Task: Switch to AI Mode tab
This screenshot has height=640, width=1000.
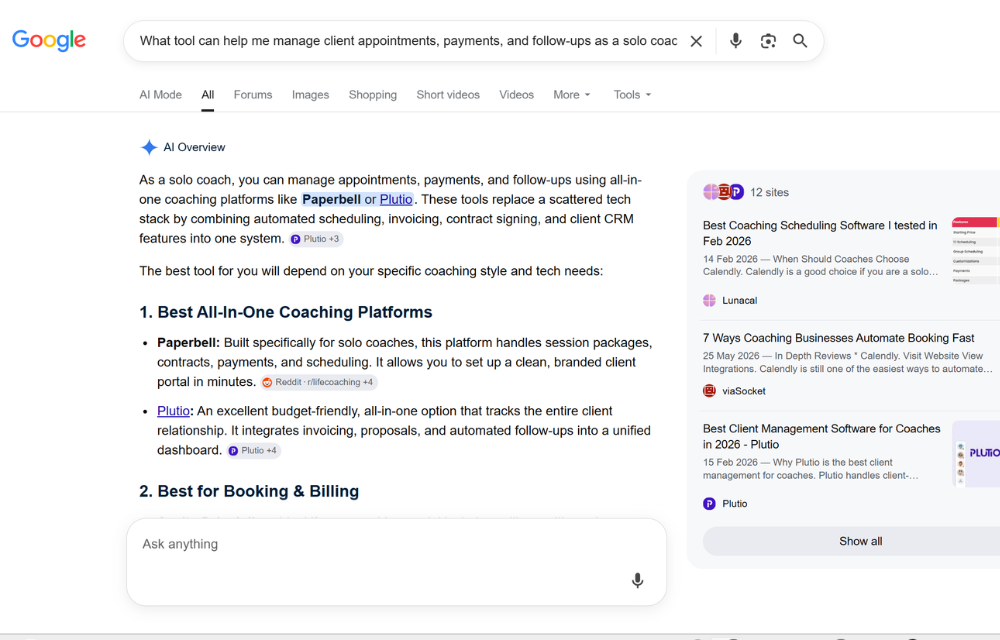Action: pyautogui.click(x=161, y=95)
